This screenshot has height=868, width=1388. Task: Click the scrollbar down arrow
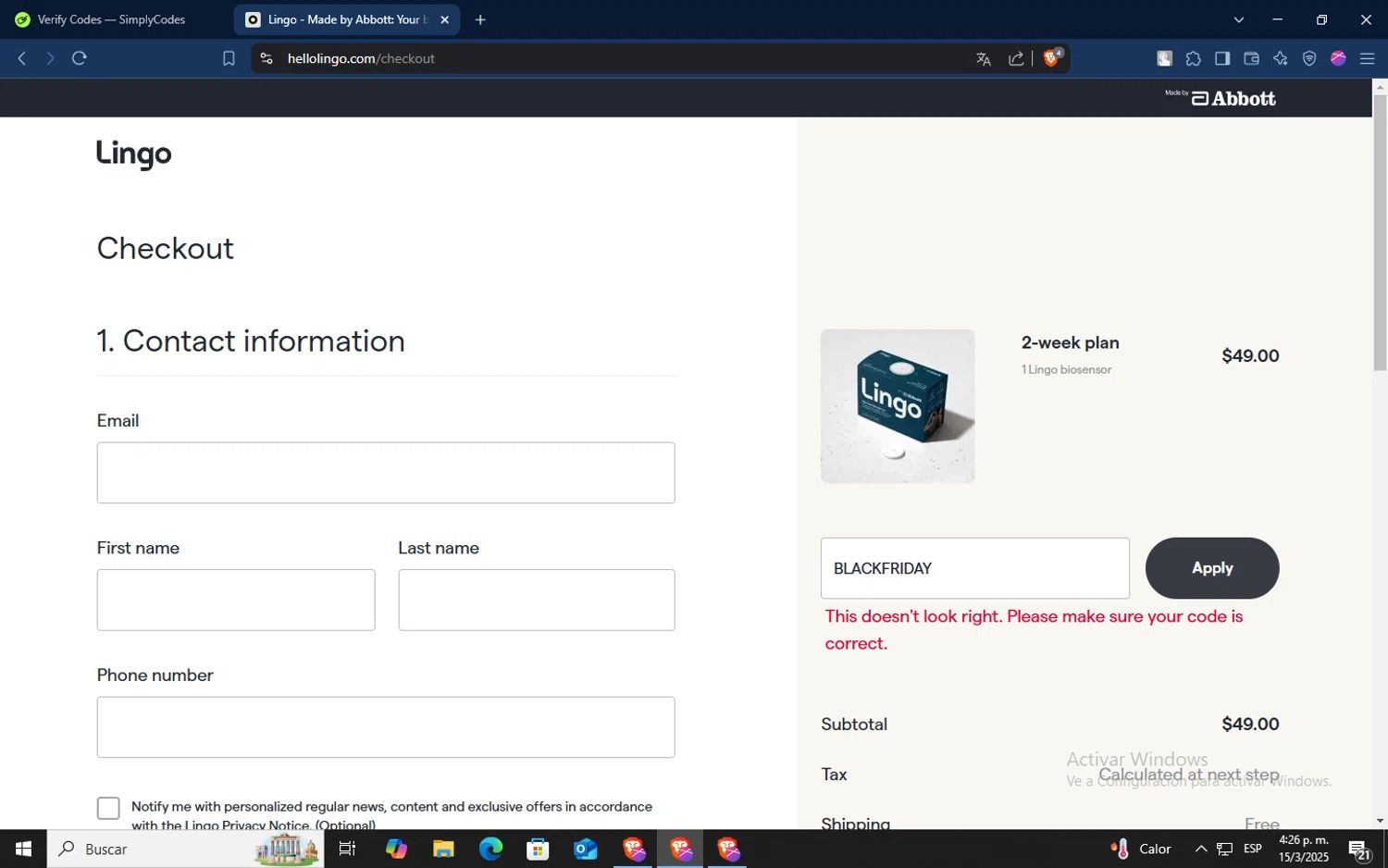(x=1380, y=821)
